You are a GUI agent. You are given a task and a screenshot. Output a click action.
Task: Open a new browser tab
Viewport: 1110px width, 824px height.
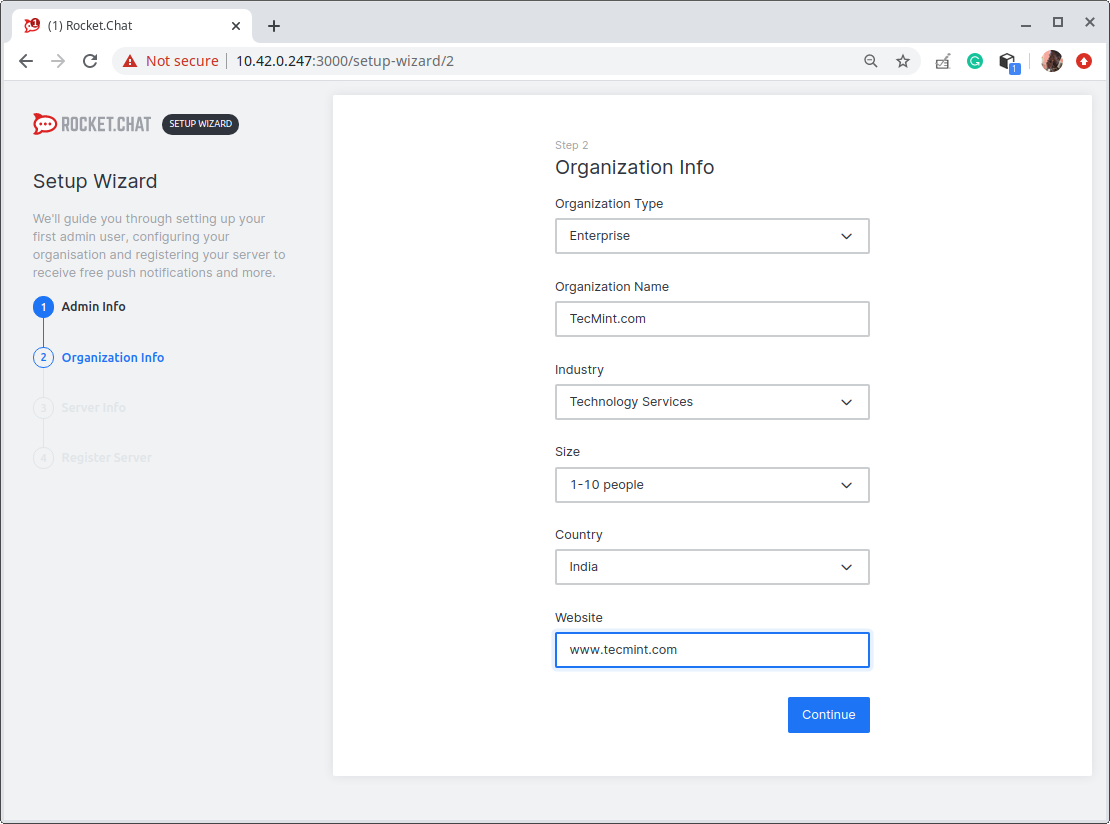274,26
